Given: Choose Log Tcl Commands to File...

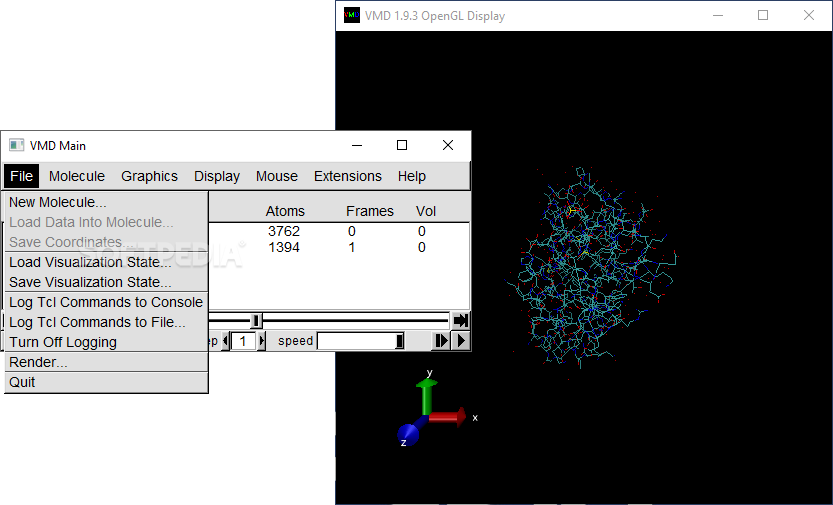Looking at the screenshot, I should pyautogui.click(x=106, y=322).
